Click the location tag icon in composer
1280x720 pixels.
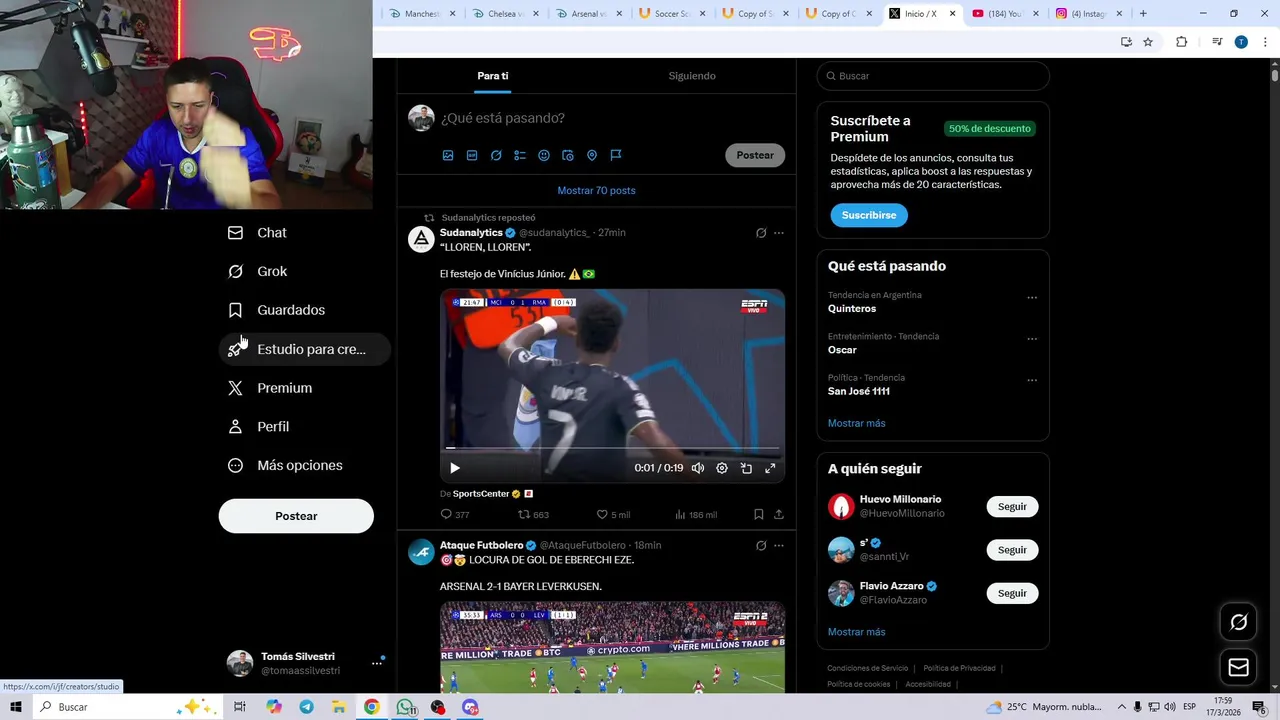[592, 155]
